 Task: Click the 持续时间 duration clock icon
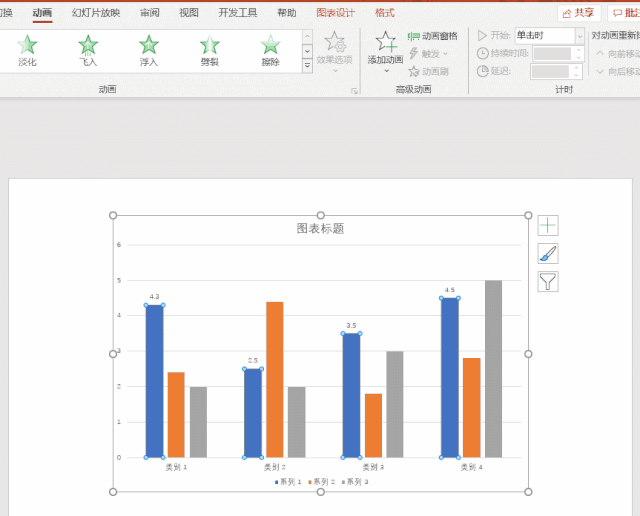pos(482,53)
